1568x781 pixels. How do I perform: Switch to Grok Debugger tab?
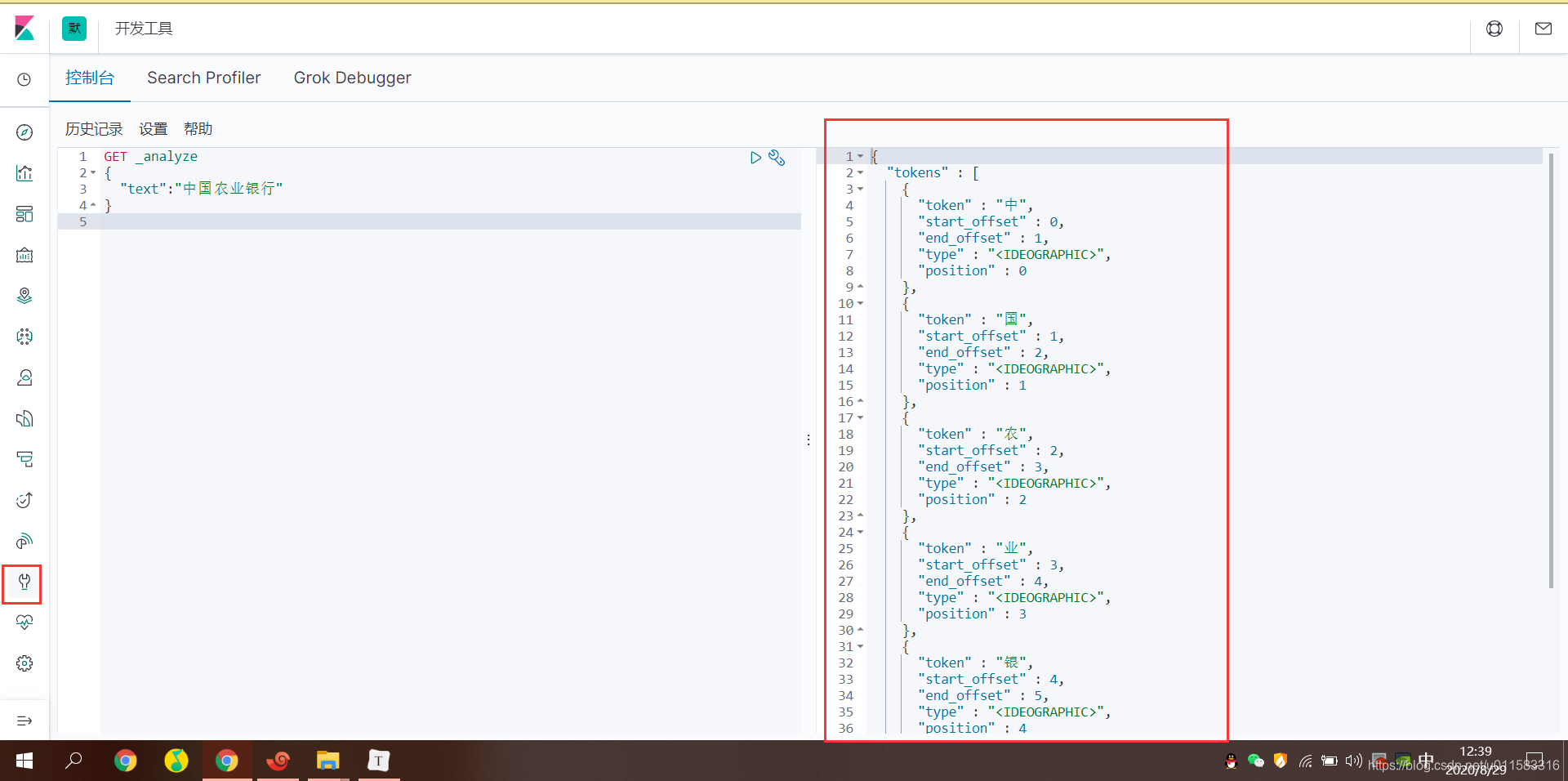pyautogui.click(x=352, y=78)
